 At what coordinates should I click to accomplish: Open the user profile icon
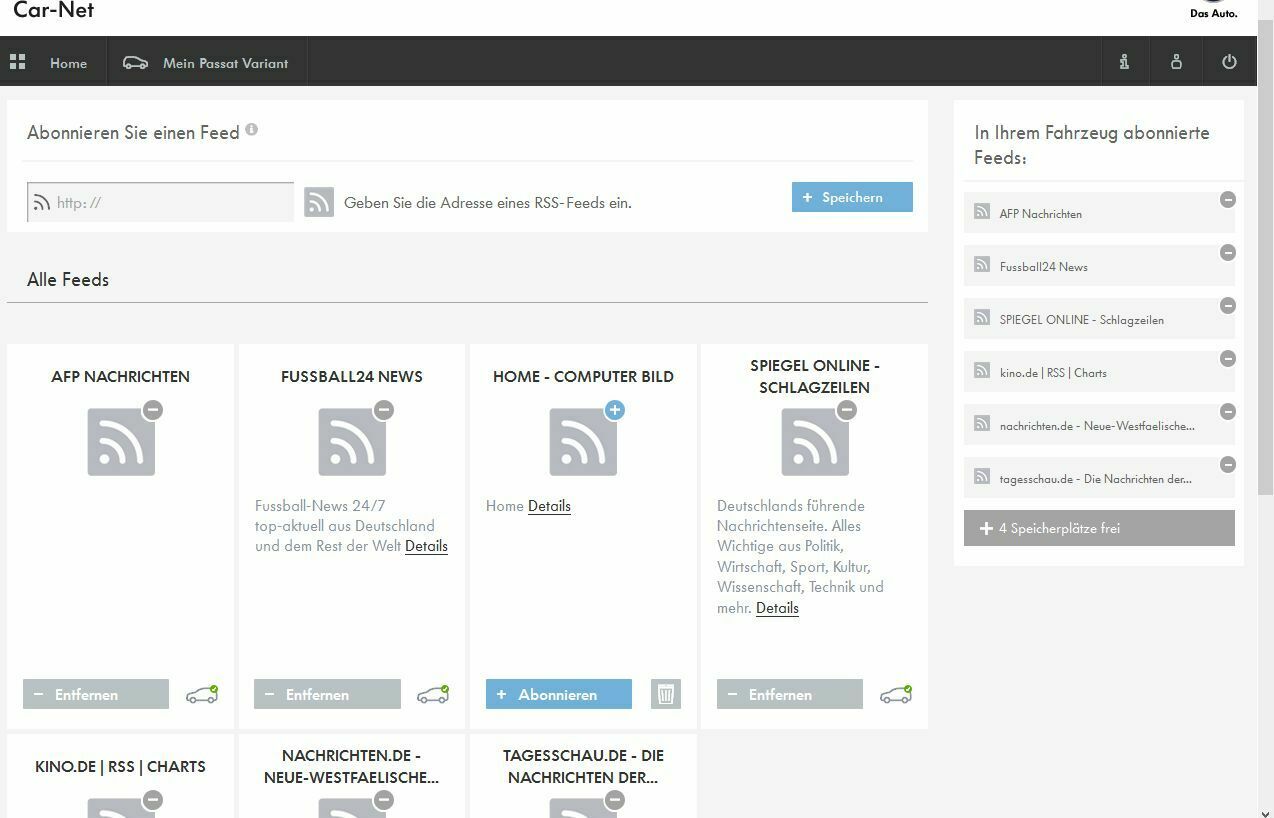coord(1176,62)
